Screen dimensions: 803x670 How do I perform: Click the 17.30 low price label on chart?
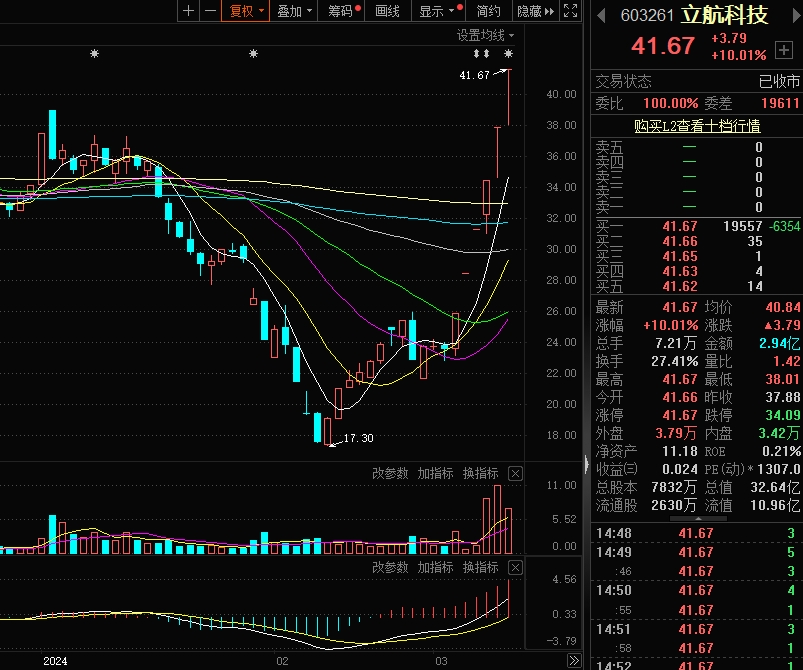pos(358,438)
